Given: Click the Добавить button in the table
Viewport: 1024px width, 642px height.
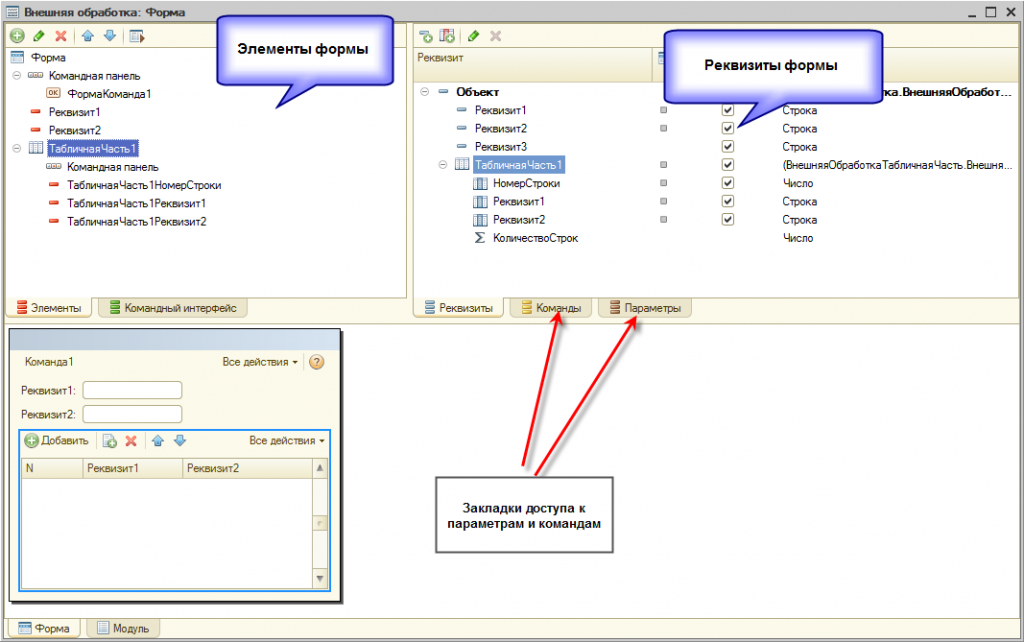Looking at the screenshot, I should 57,441.
